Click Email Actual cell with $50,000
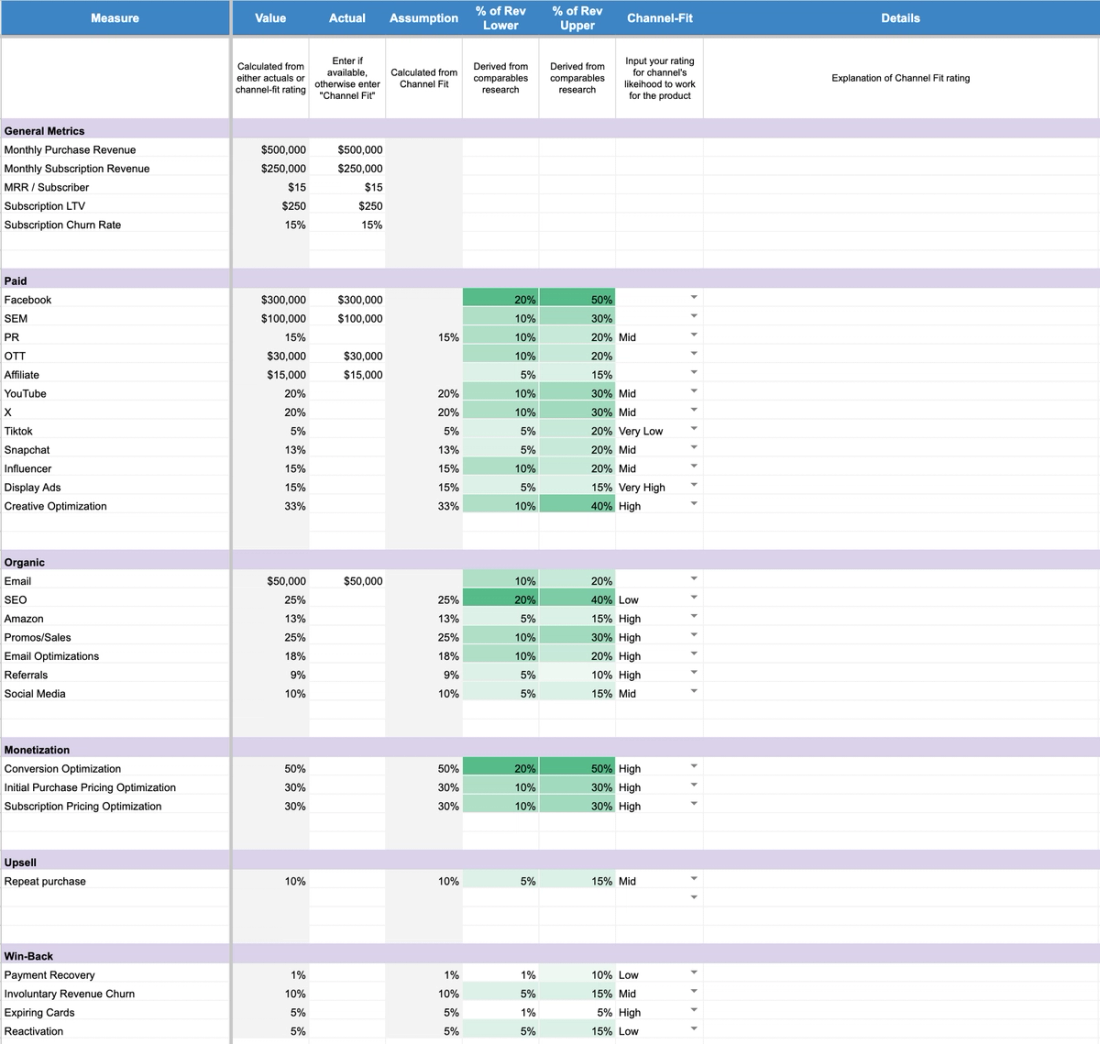Image resolution: width=1100 pixels, height=1044 pixels. click(347, 581)
